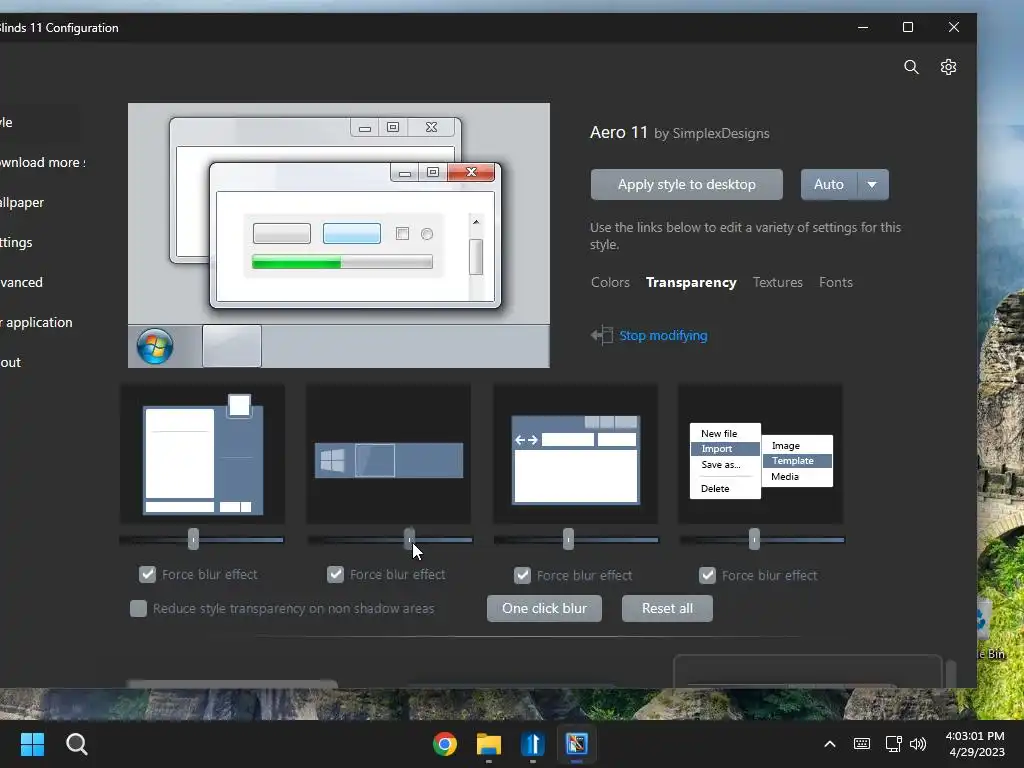Open the Style sidebar item
This screenshot has width=1024, height=768.
(7, 122)
